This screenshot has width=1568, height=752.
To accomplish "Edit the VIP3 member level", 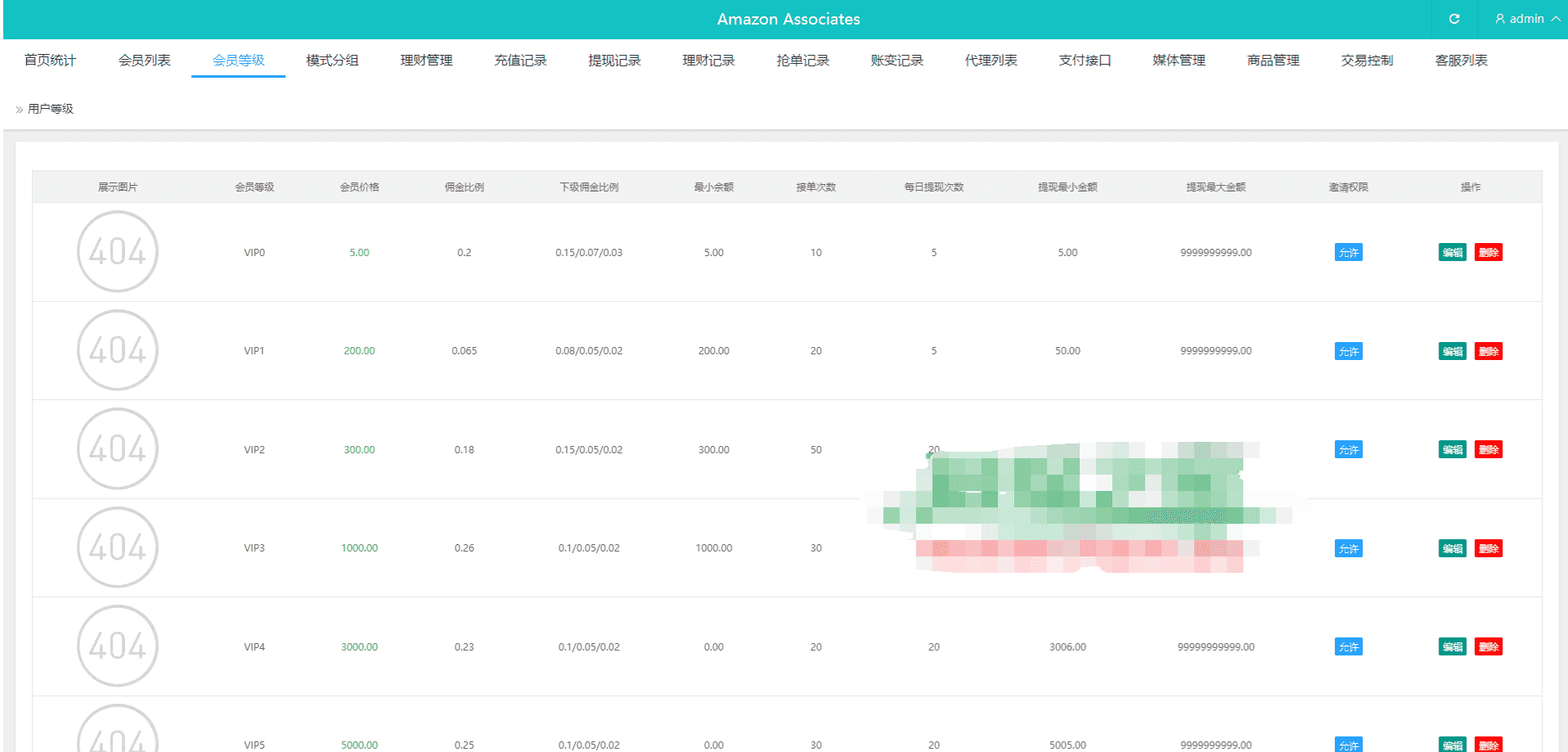I will point(1452,548).
